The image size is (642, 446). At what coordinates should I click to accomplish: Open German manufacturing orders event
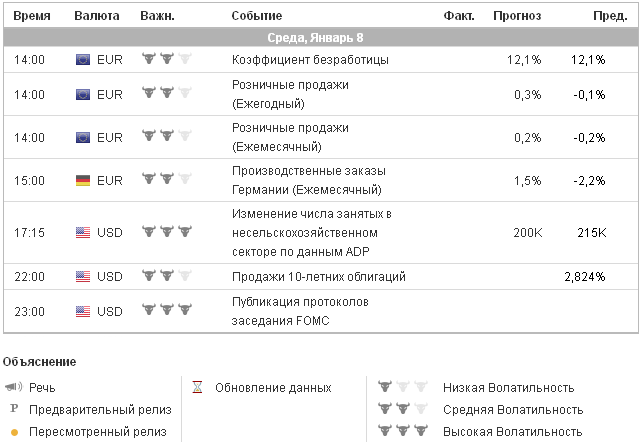click(307, 180)
